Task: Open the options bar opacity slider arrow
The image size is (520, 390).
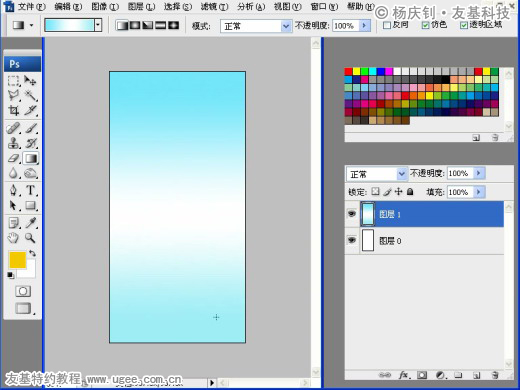Action: [x=365, y=26]
